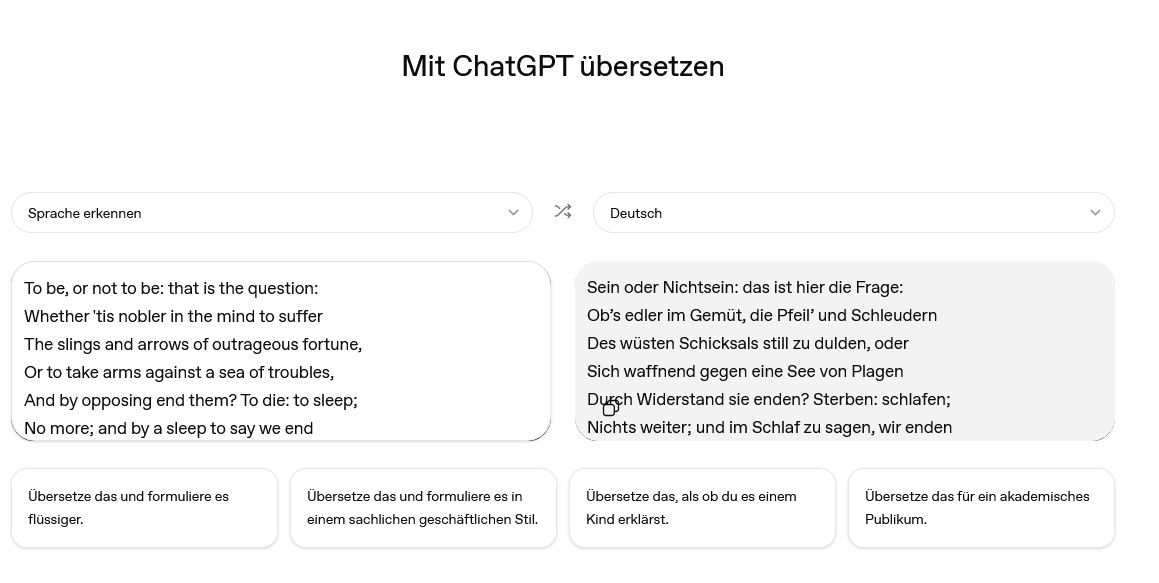Click the German line "Ob's edler im Gemüt"

(762, 316)
